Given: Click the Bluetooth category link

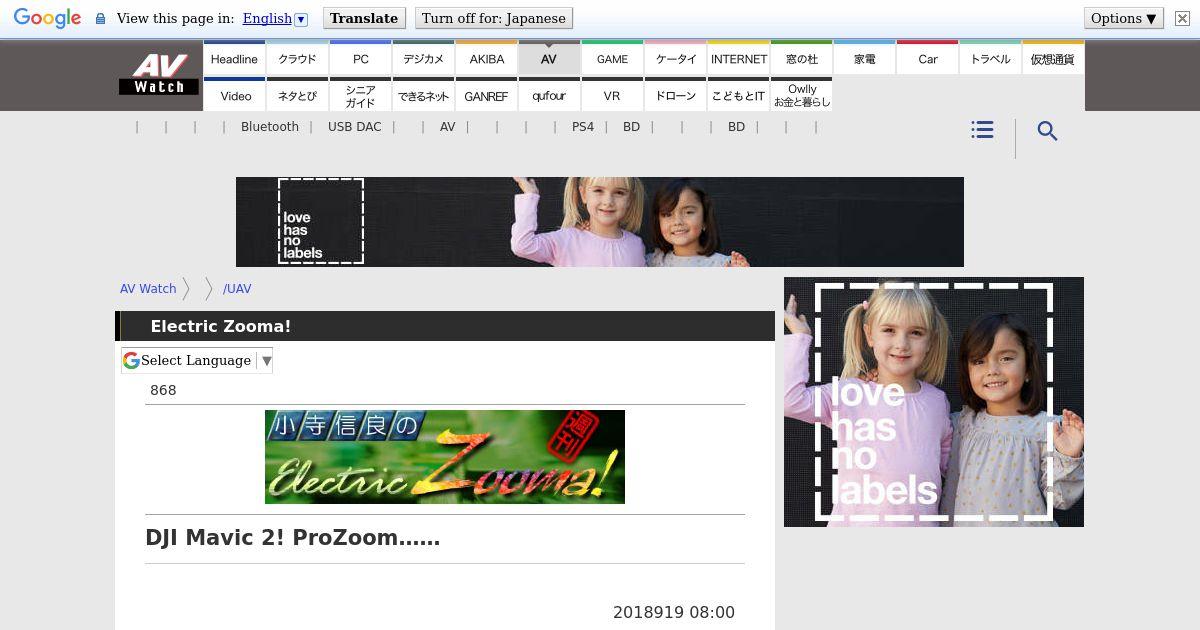Looking at the screenshot, I should 270,127.
